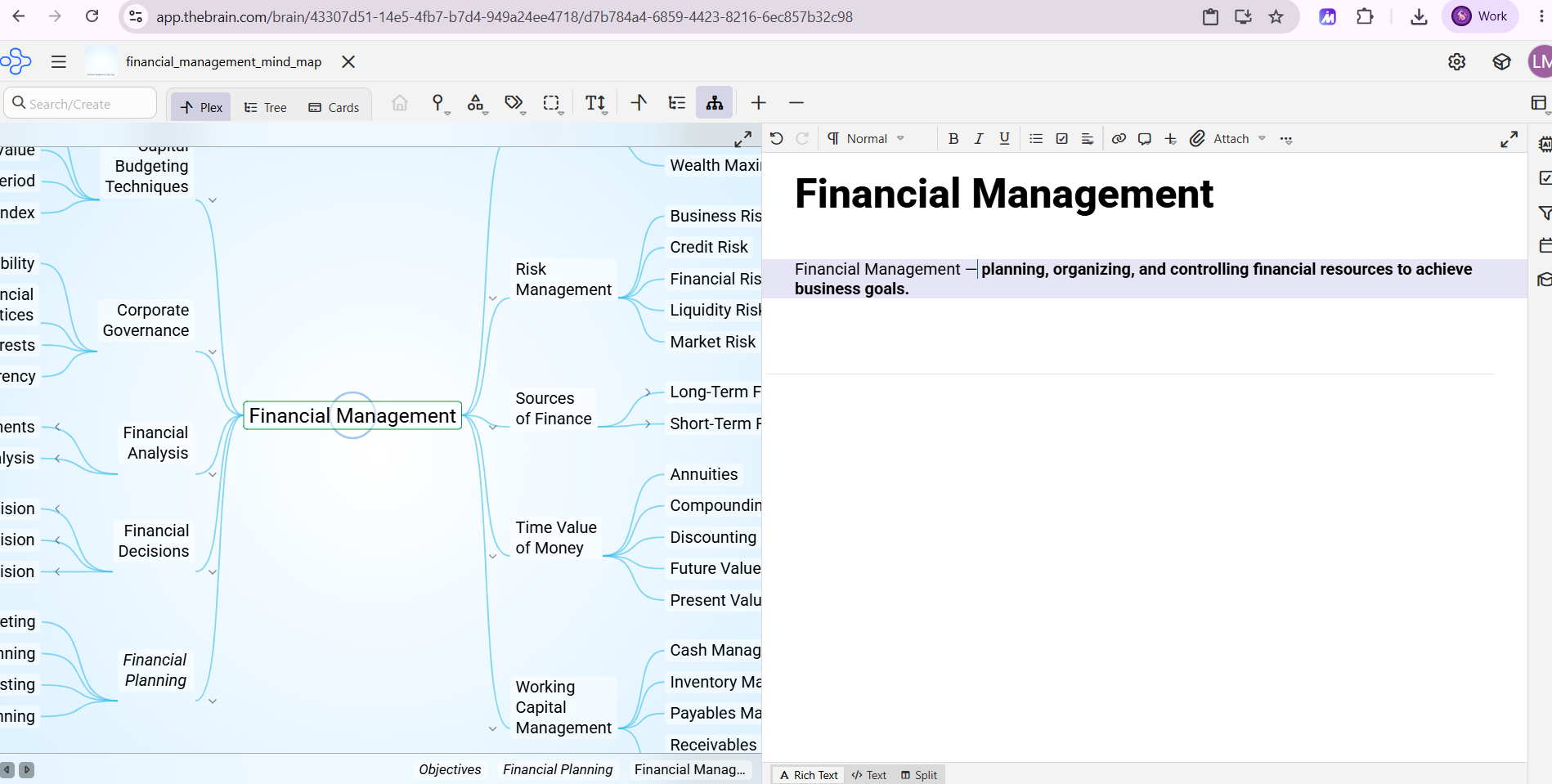Click the TheBrain logo icon
Screen dimensions: 1552x784
pyautogui.click(x=16, y=61)
